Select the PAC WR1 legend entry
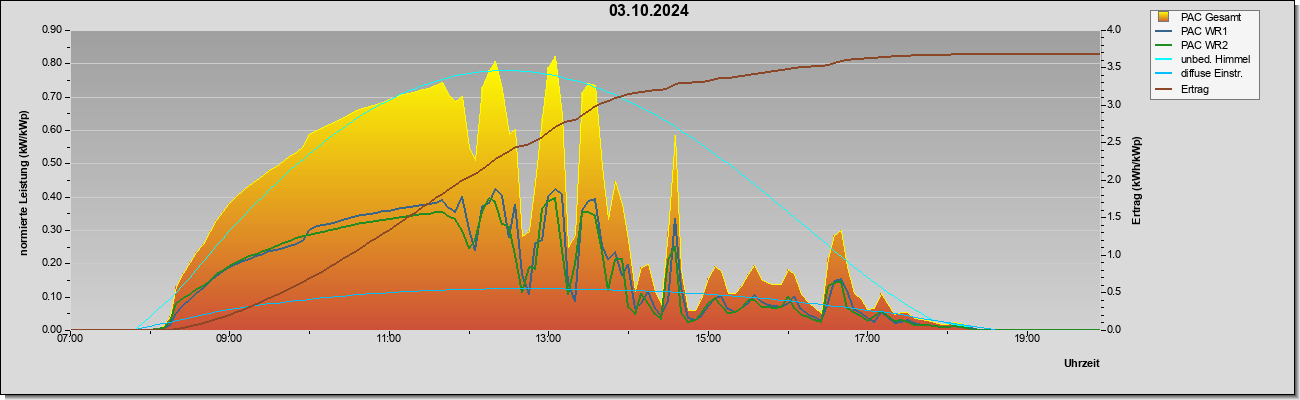The image size is (1300, 400). (1201, 31)
